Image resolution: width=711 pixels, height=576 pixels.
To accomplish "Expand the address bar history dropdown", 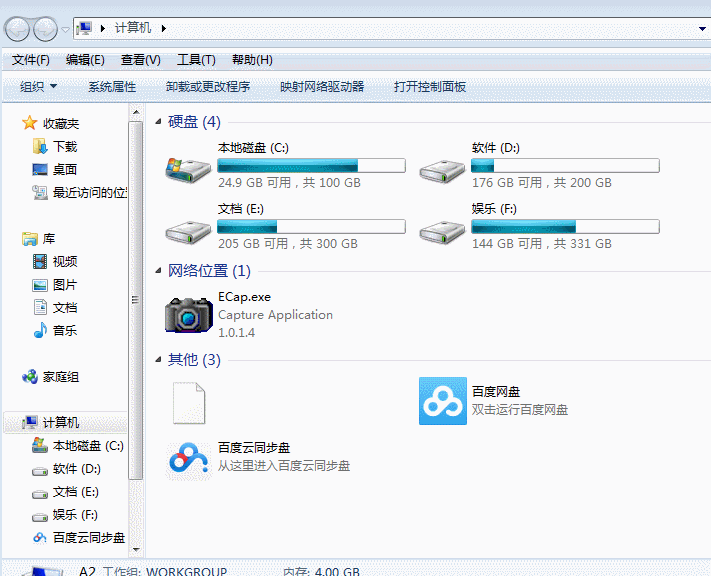I will [x=702, y=29].
